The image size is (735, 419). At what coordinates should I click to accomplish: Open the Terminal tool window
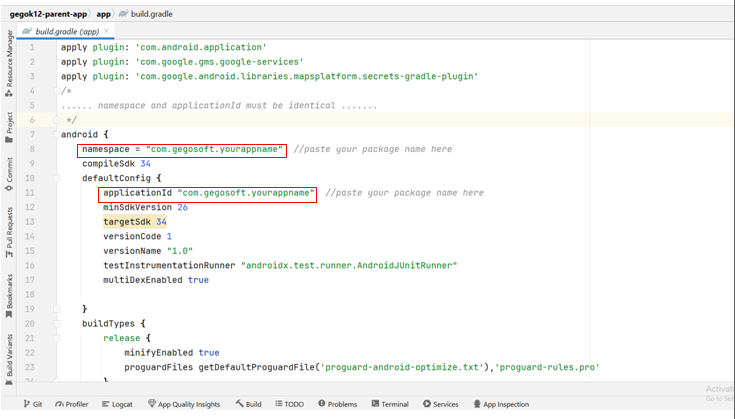coord(390,404)
